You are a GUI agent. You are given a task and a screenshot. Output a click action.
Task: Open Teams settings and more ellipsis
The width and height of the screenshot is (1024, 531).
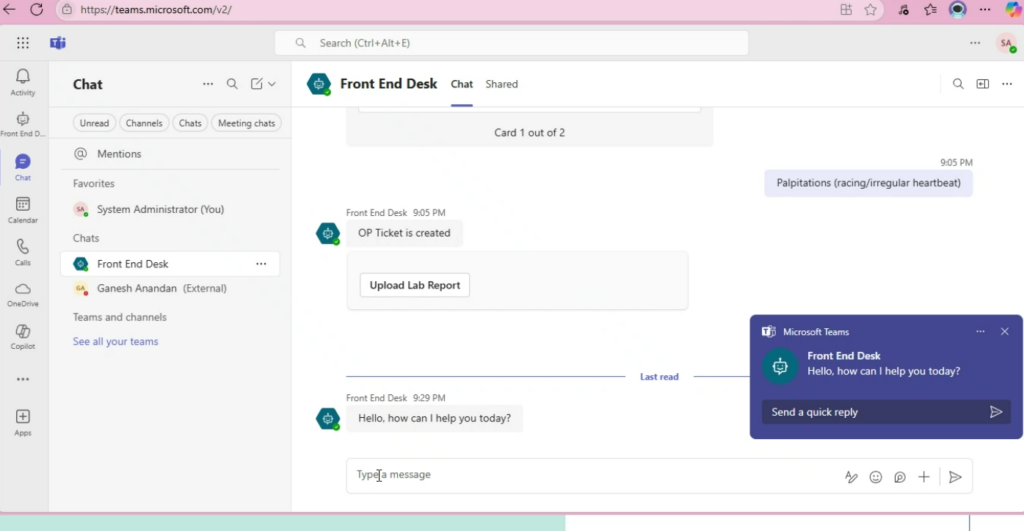pos(975,43)
